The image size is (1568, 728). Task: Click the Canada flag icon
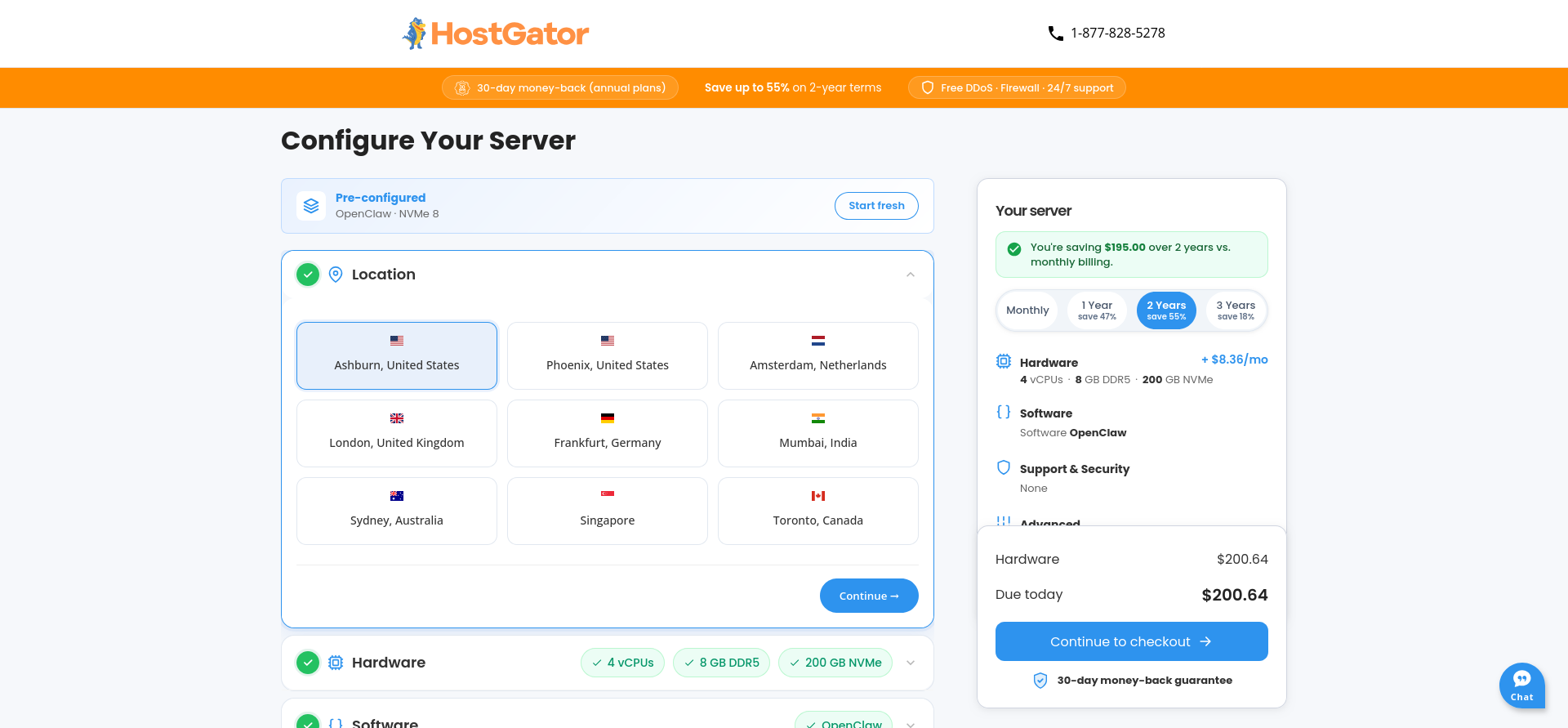tap(818, 496)
